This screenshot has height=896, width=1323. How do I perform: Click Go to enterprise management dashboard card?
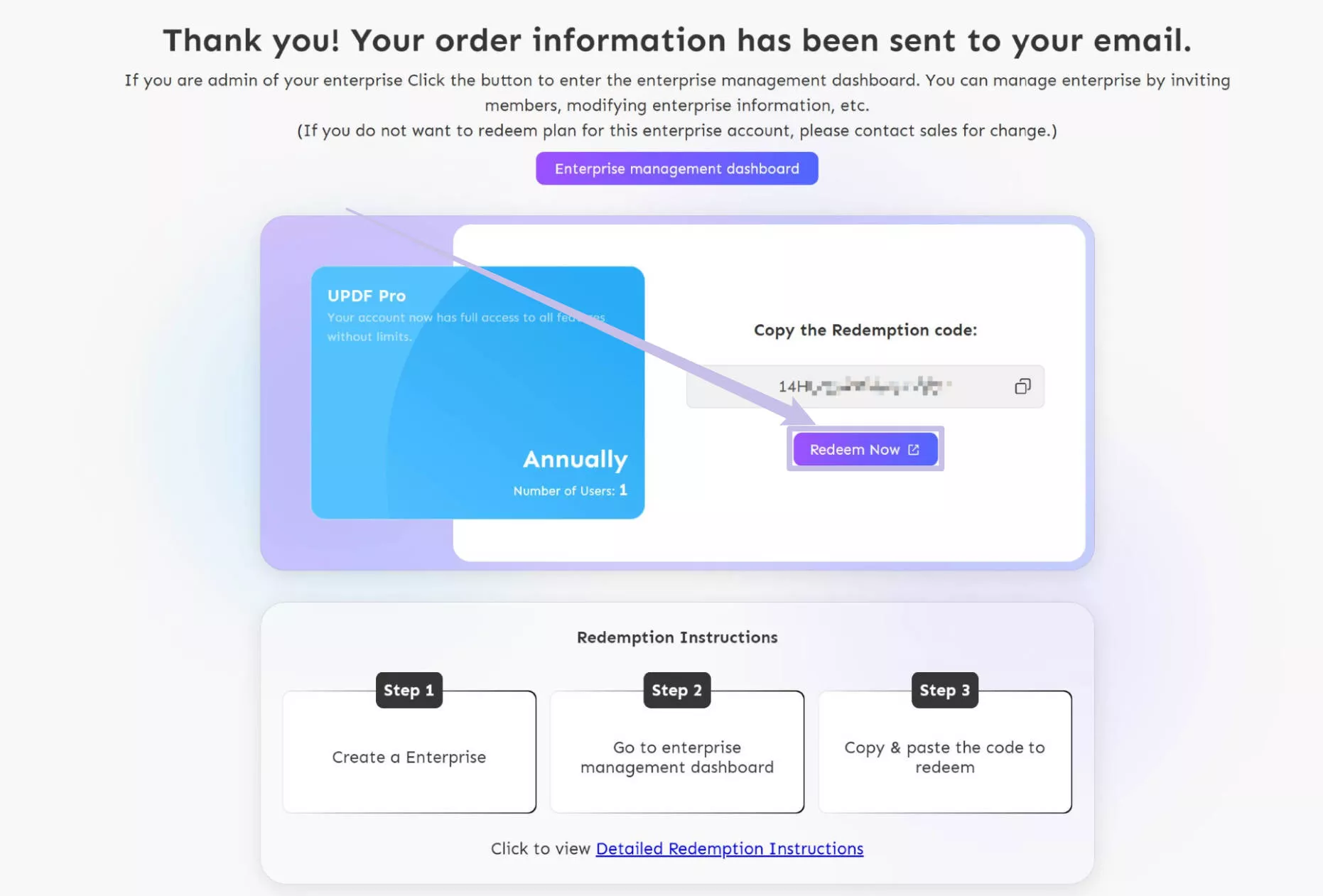677,752
